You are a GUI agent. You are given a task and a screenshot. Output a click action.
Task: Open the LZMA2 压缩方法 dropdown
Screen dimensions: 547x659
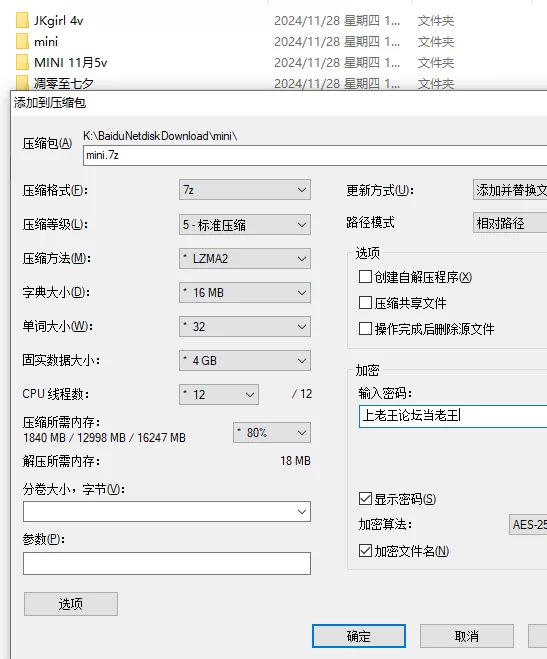click(245, 258)
